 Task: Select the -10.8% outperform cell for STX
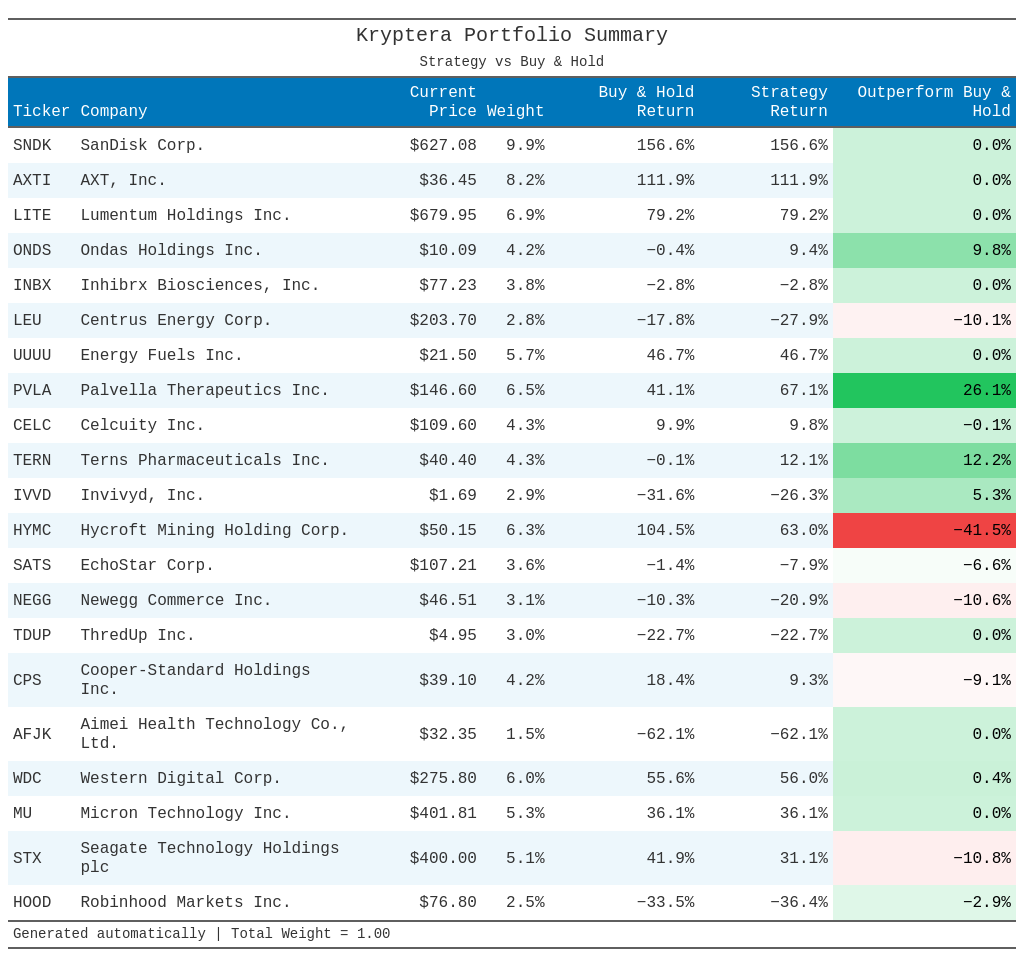pos(924,857)
